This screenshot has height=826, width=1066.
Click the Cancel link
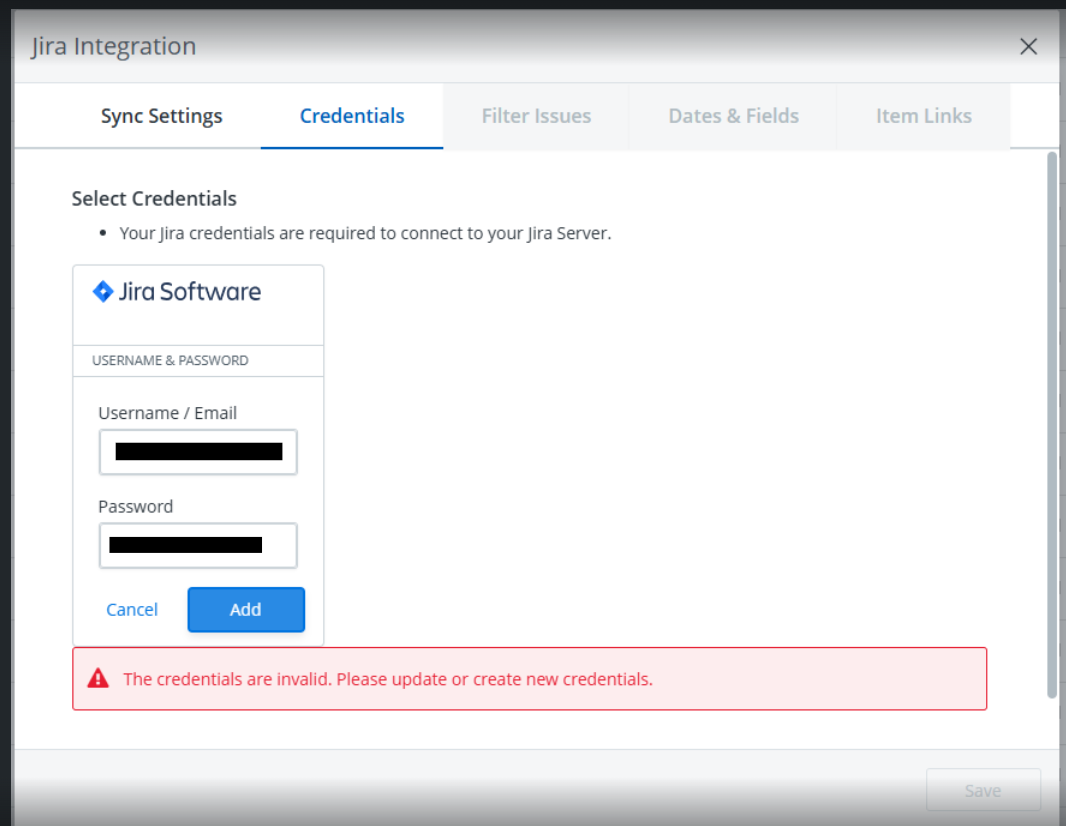pos(132,610)
